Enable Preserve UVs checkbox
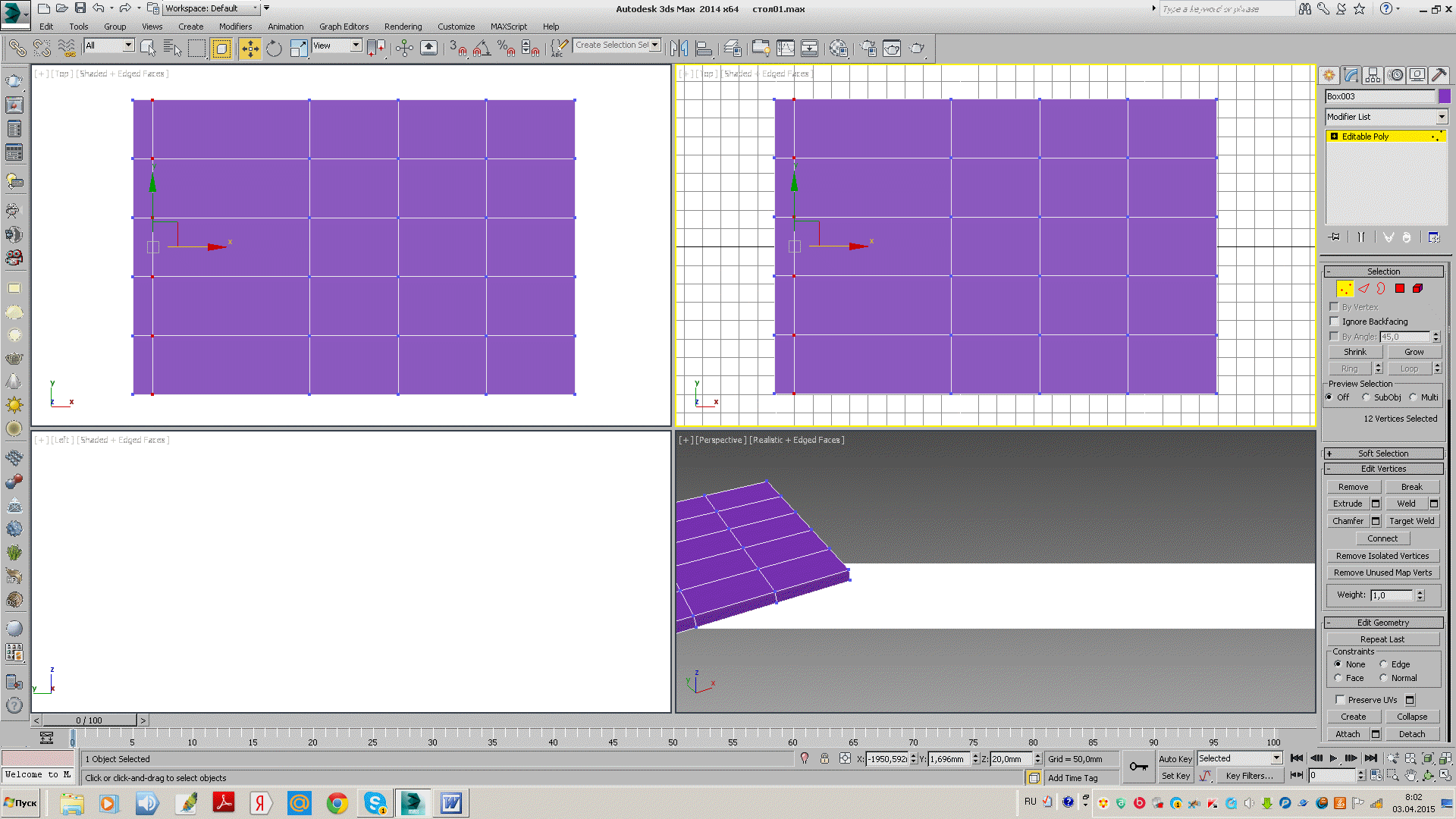 click(x=1340, y=700)
